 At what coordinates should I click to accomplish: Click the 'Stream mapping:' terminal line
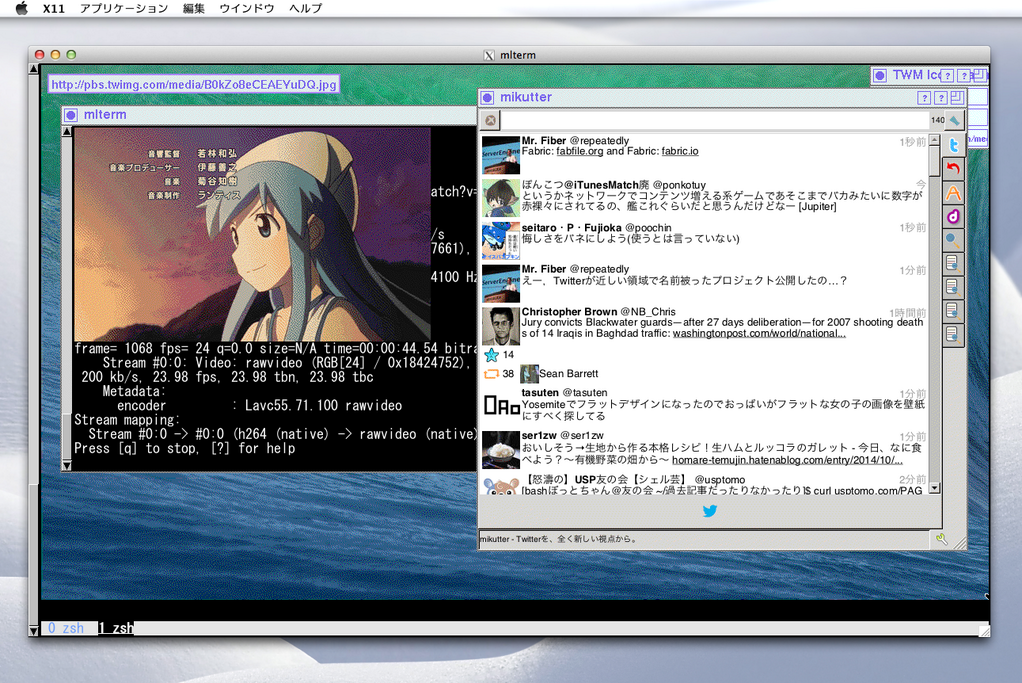tap(125, 420)
